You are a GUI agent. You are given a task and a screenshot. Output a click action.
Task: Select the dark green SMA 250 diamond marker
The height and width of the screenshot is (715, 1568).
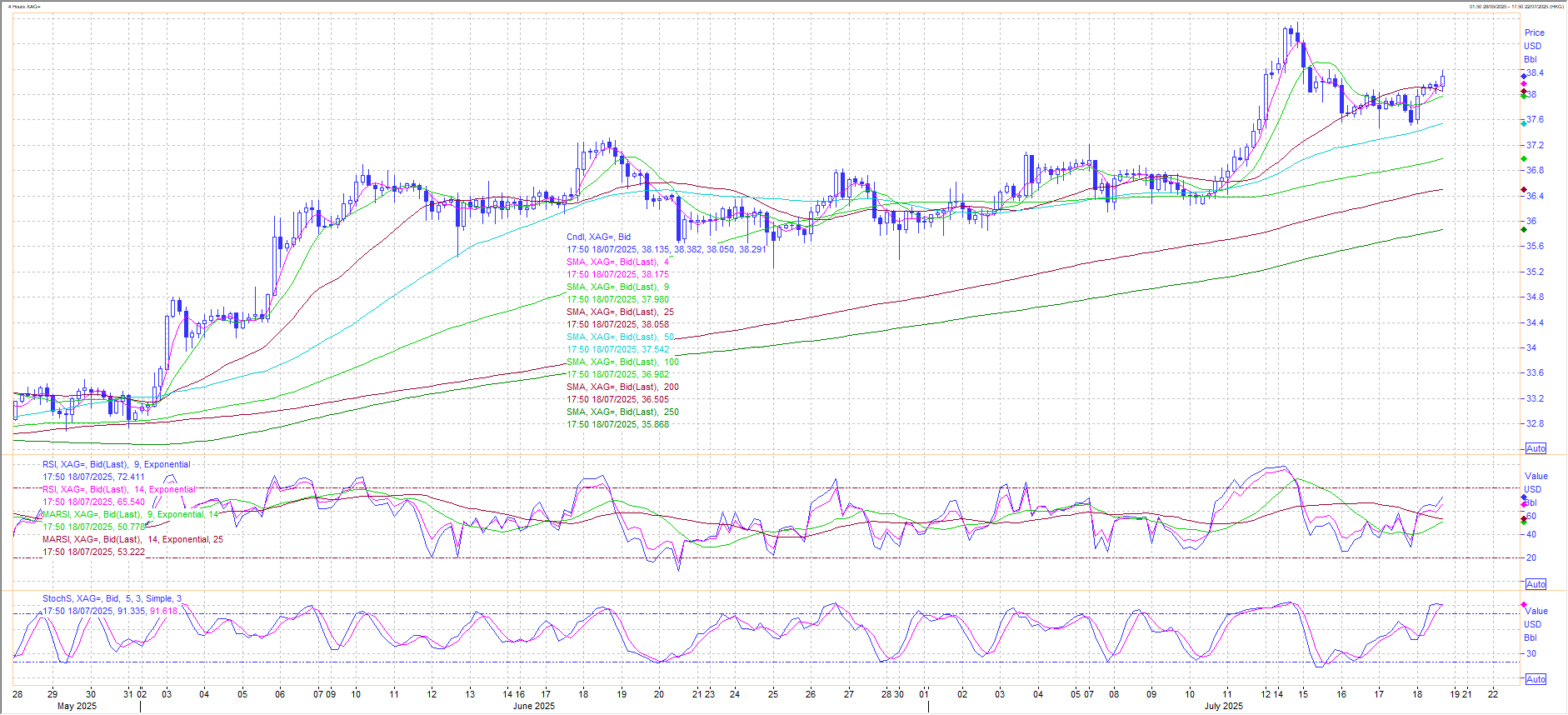1524,229
